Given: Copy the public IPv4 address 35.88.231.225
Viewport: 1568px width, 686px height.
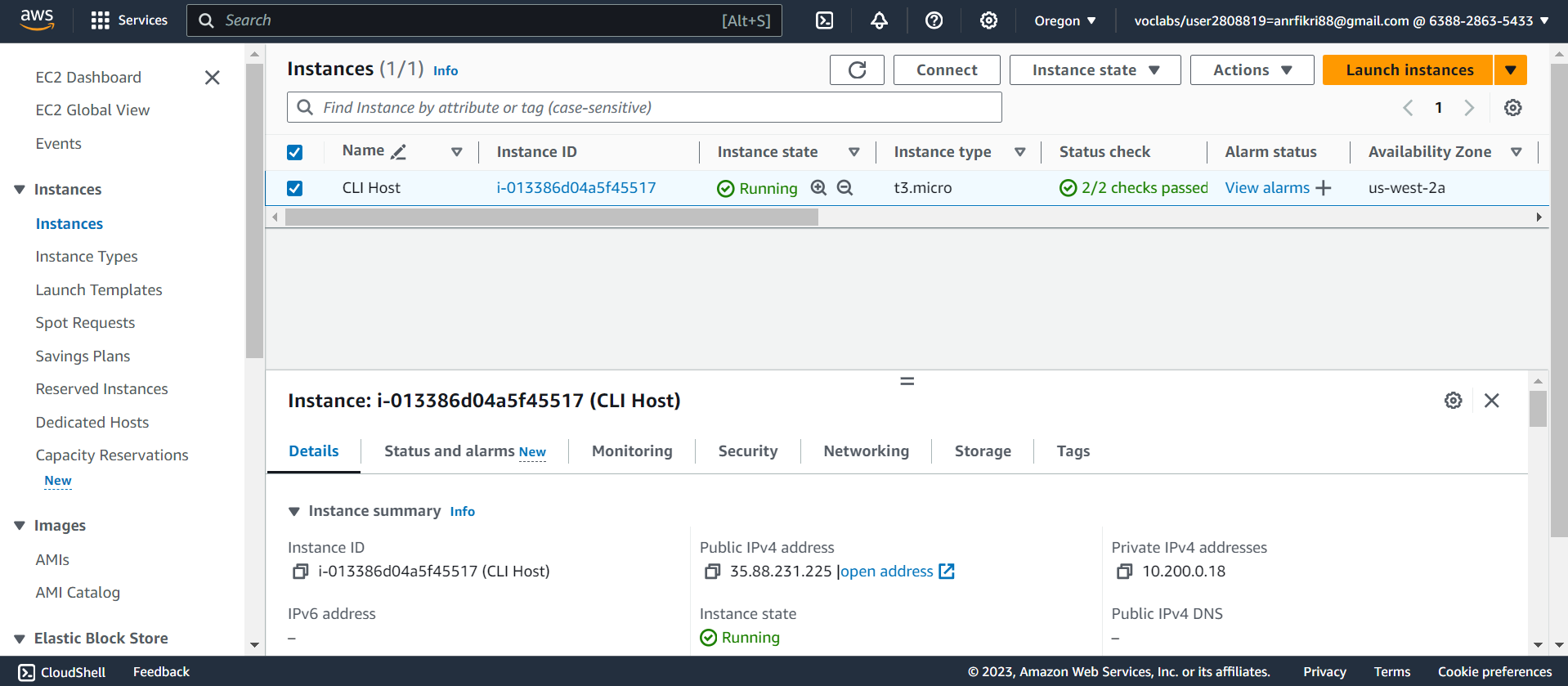Looking at the screenshot, I should point(712,572).
